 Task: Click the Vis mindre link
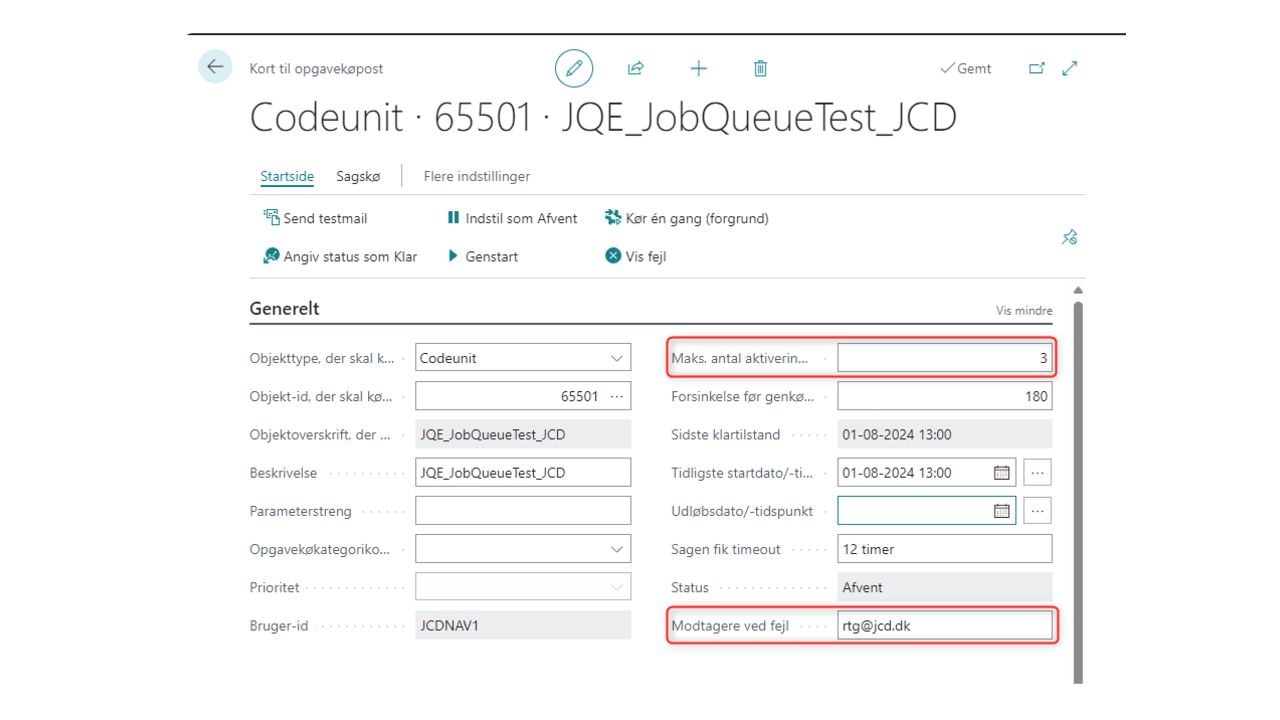pyautogui.click(x=1024, y=311)
